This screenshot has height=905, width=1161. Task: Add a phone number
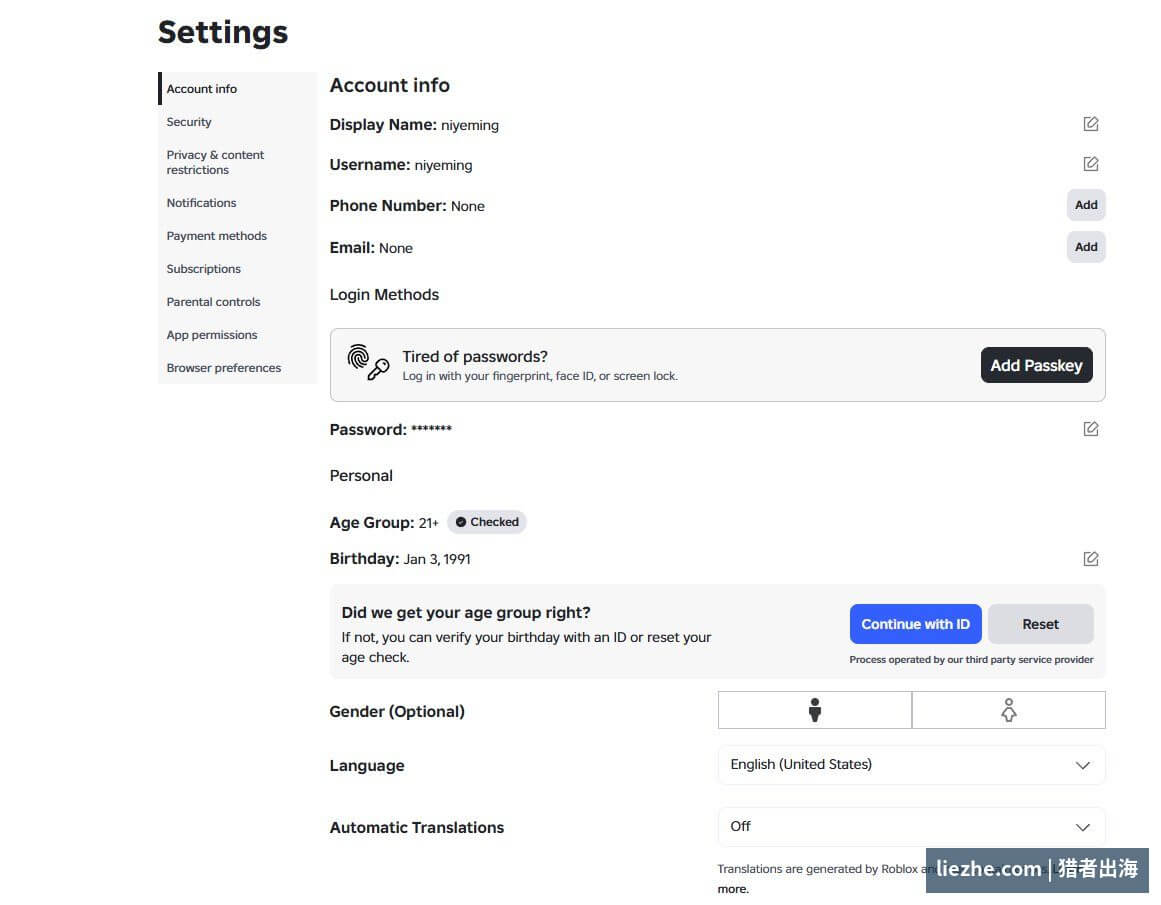point(1086,205)
